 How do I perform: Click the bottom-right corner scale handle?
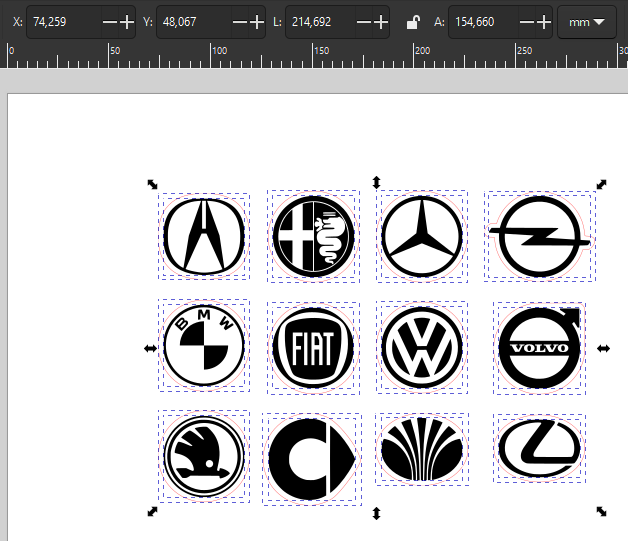click(x=602, y=511)
